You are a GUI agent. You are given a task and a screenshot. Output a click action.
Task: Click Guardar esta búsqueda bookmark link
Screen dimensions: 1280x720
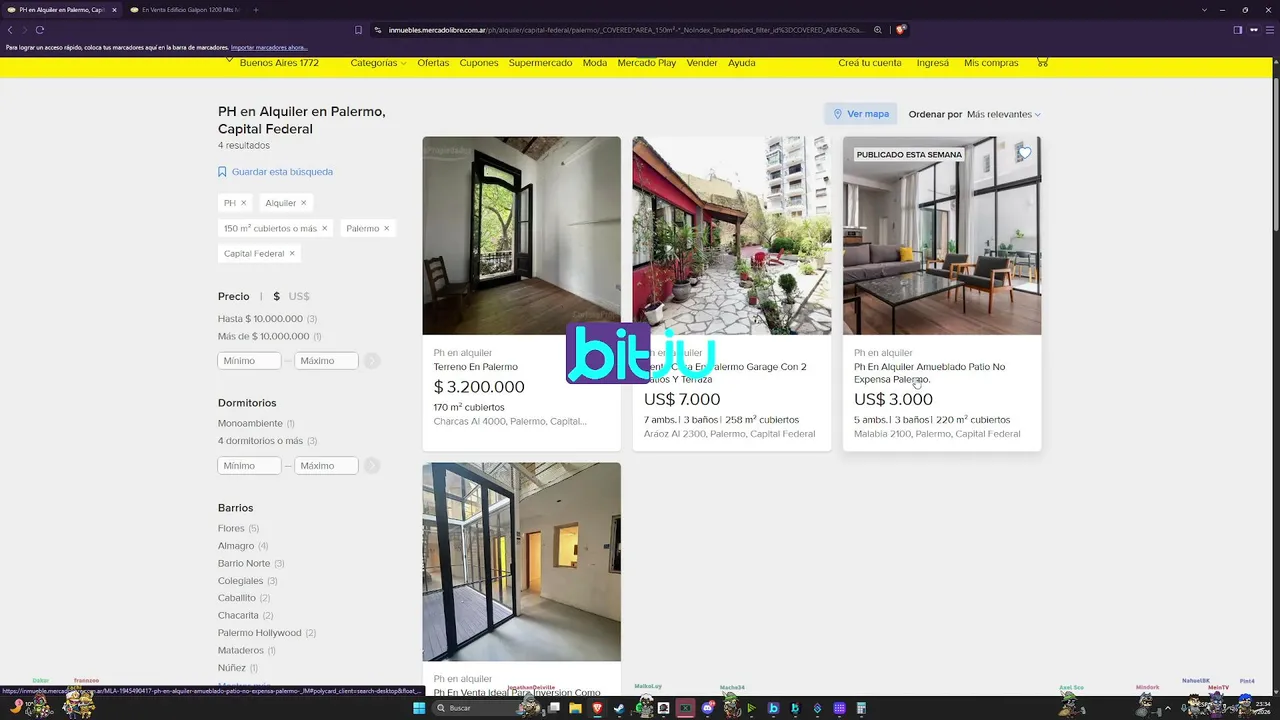tap(275, 172)
